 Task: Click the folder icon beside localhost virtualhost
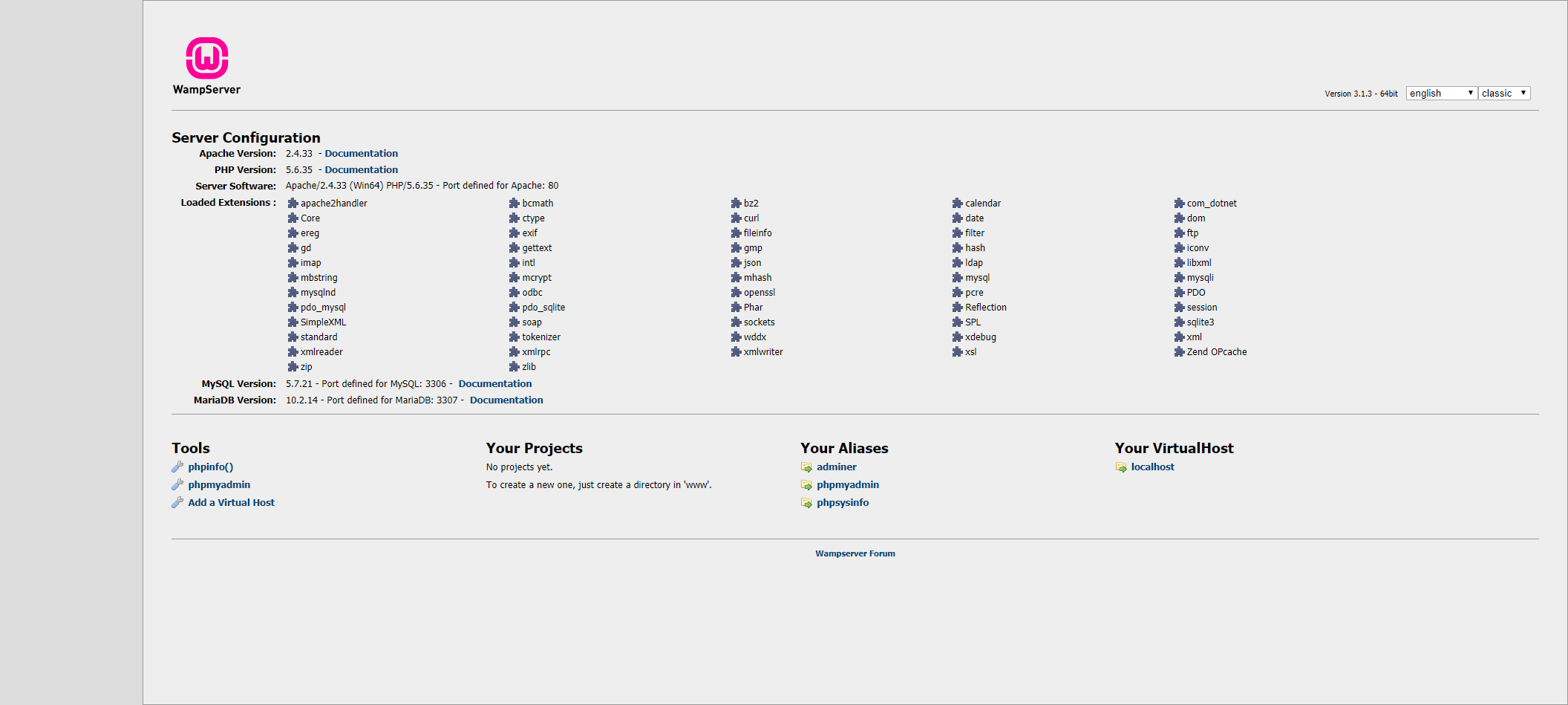pos(1121,467)
